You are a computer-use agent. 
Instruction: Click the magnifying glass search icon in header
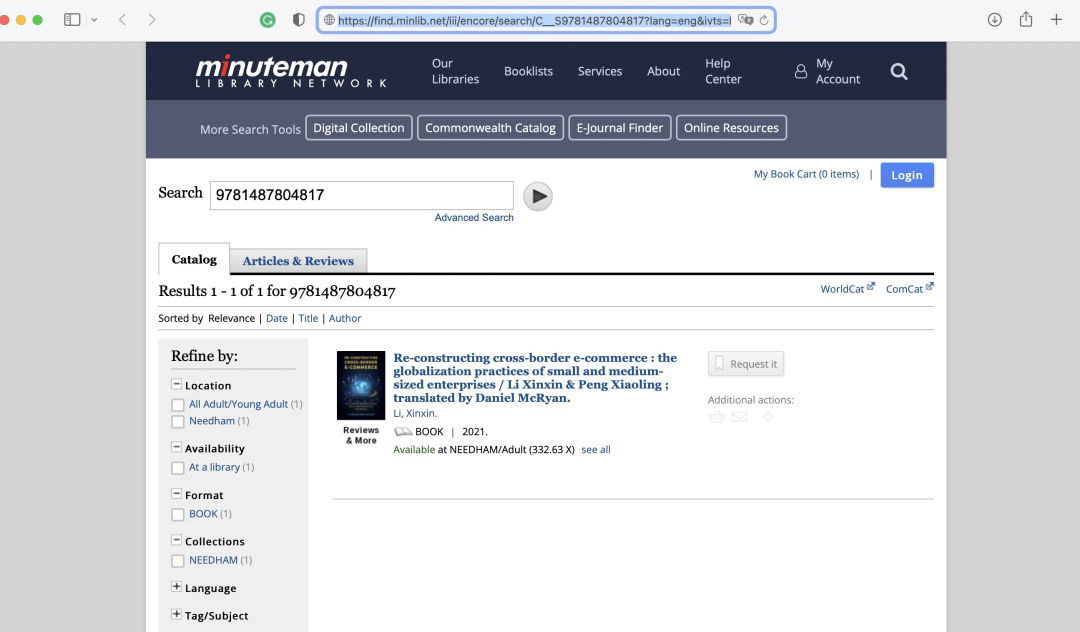click(x=899, y=71)
